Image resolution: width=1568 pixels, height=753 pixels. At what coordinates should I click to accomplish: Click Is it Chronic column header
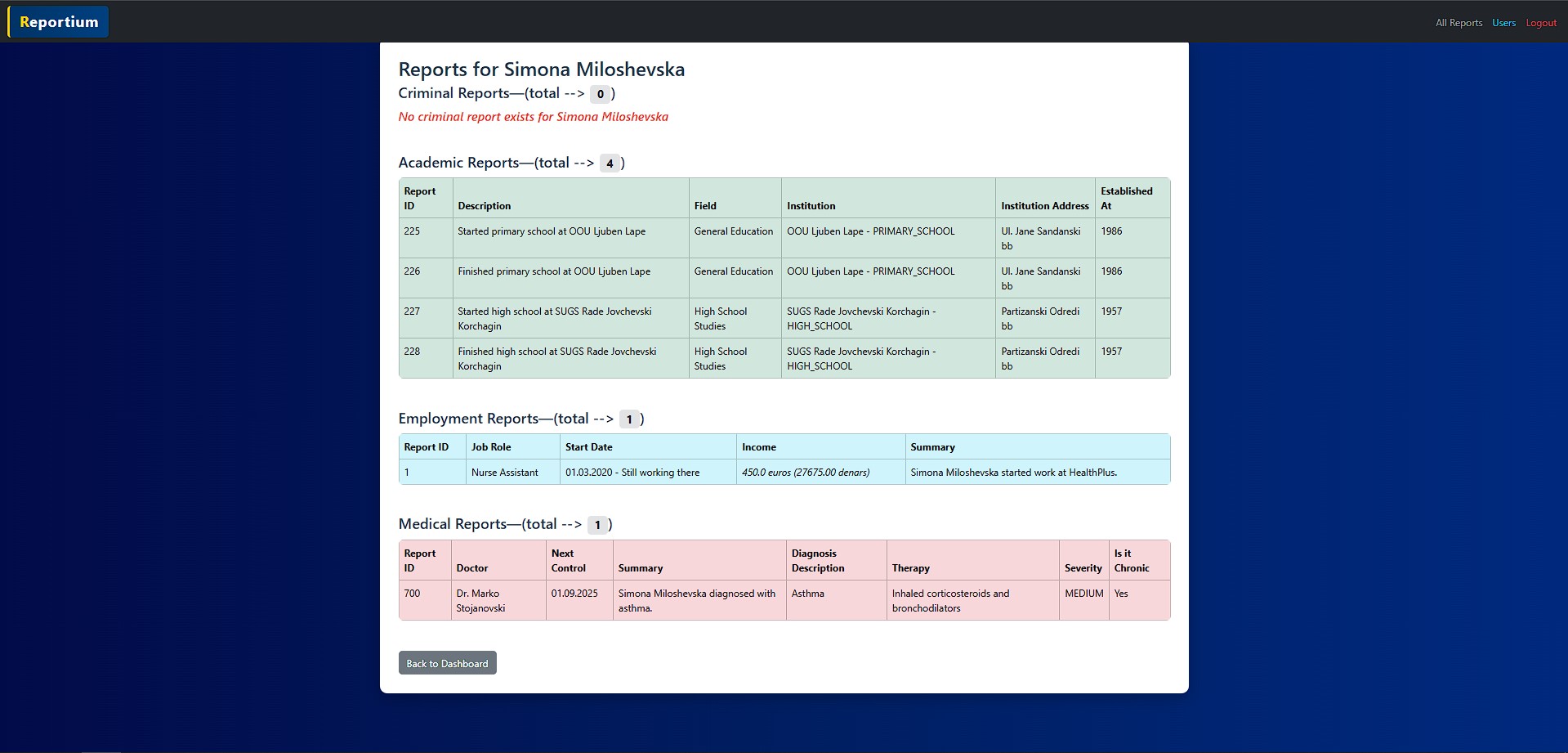pyautogui.click(x=1139, y=560)
